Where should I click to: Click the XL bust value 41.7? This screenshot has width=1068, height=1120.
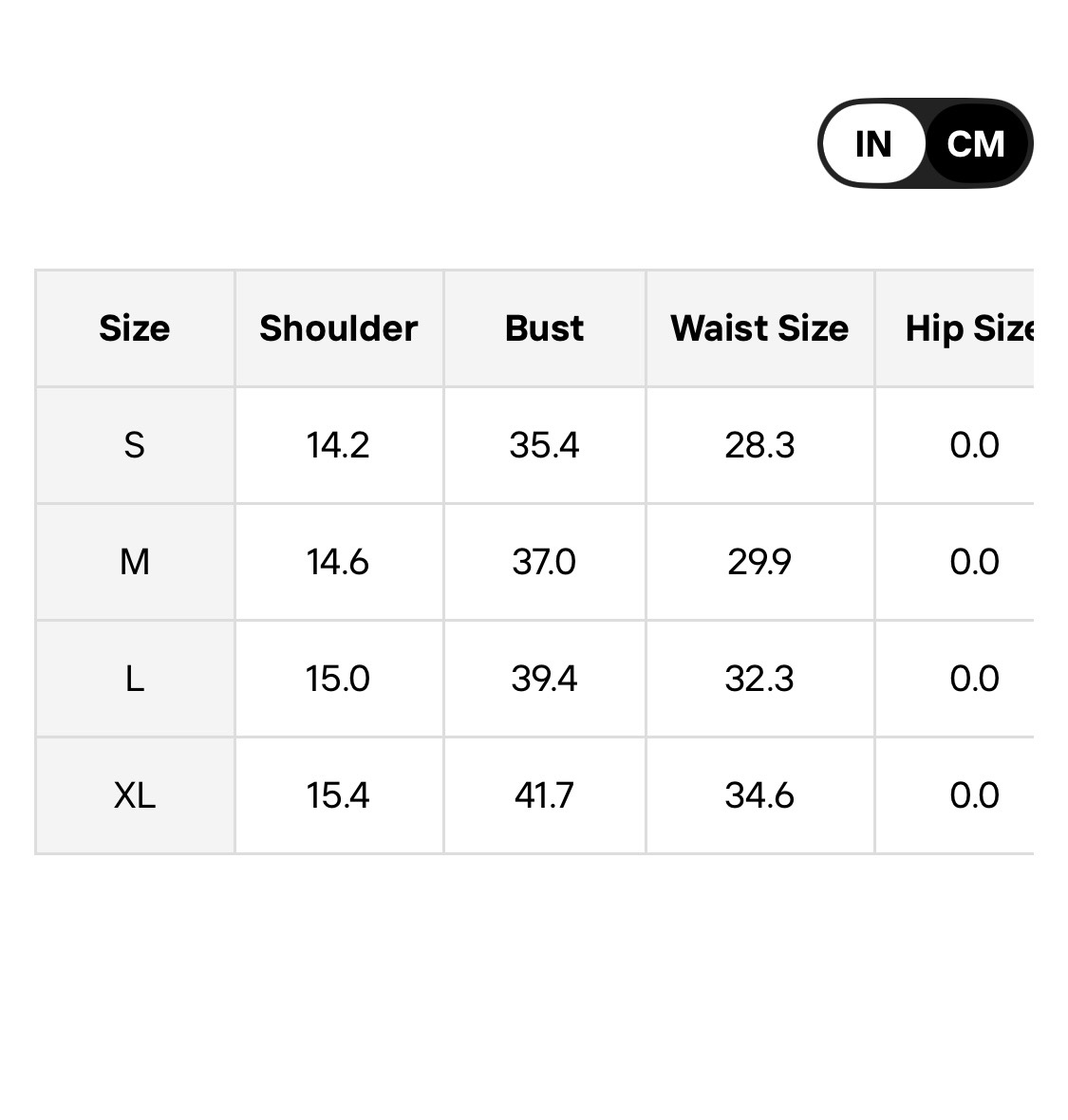pyautogui.click(x=544, y=795)
